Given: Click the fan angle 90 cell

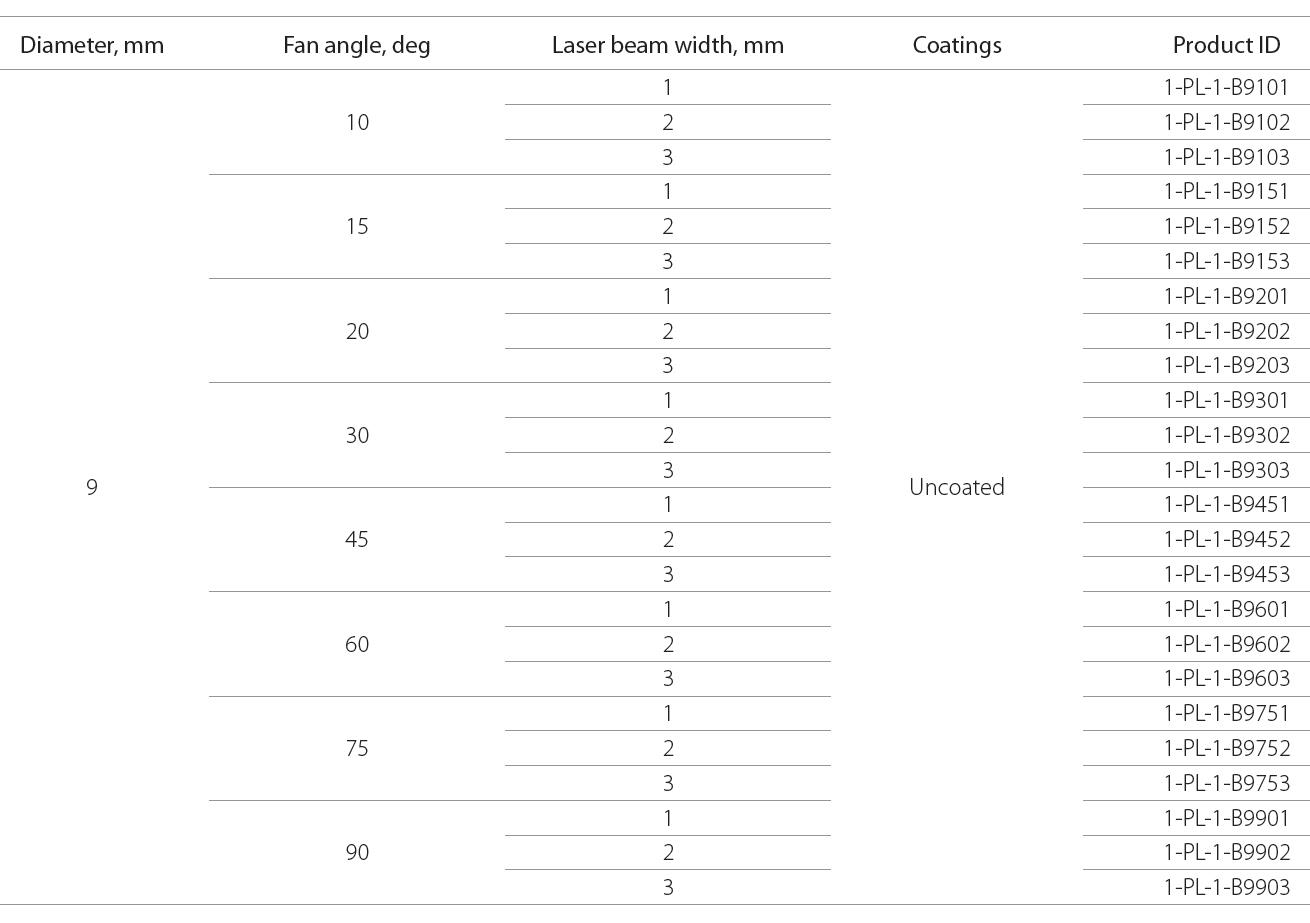Looking at the screenshot, I should (x=357, y=852).
